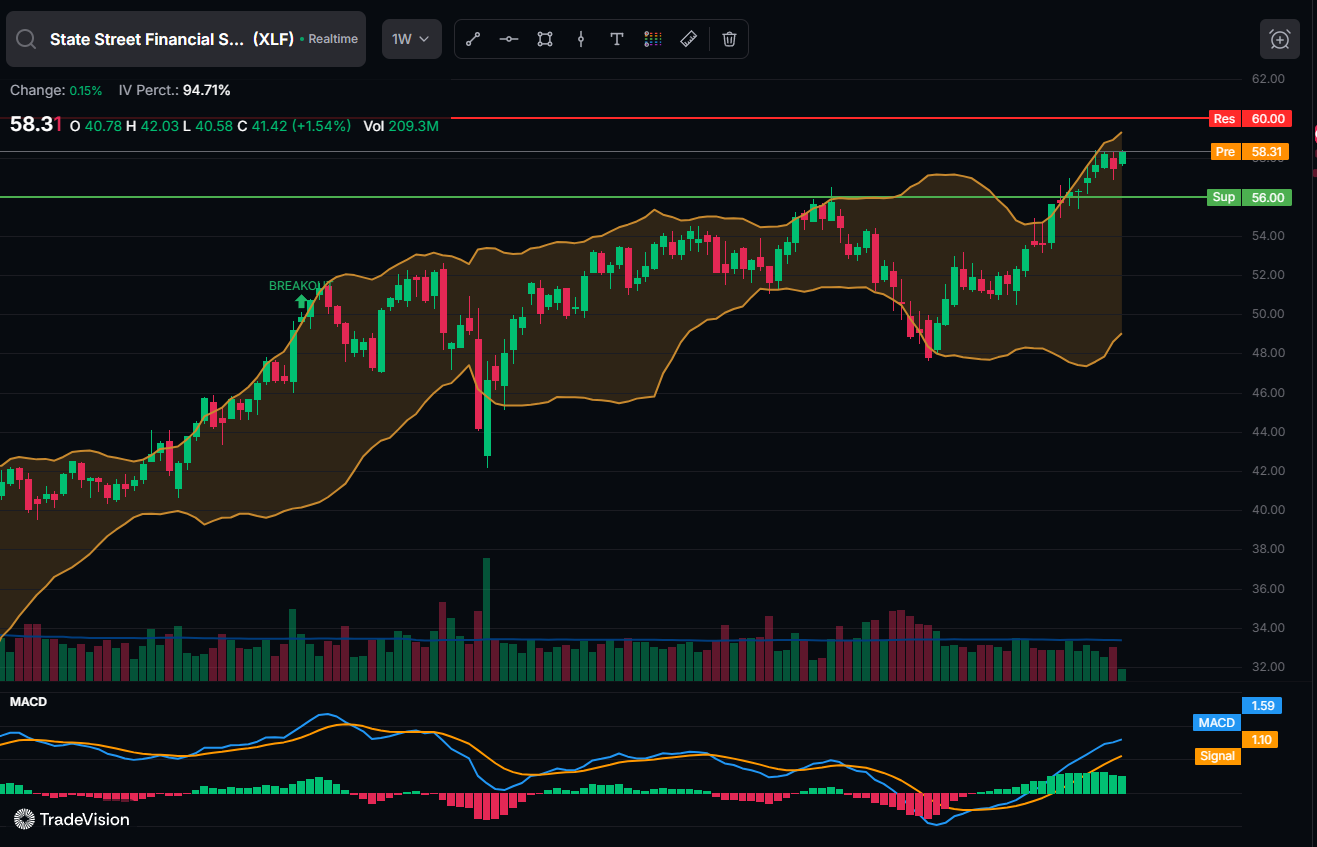
Task: Click the orange Signal value tag 1.10
Action: 1262,740
